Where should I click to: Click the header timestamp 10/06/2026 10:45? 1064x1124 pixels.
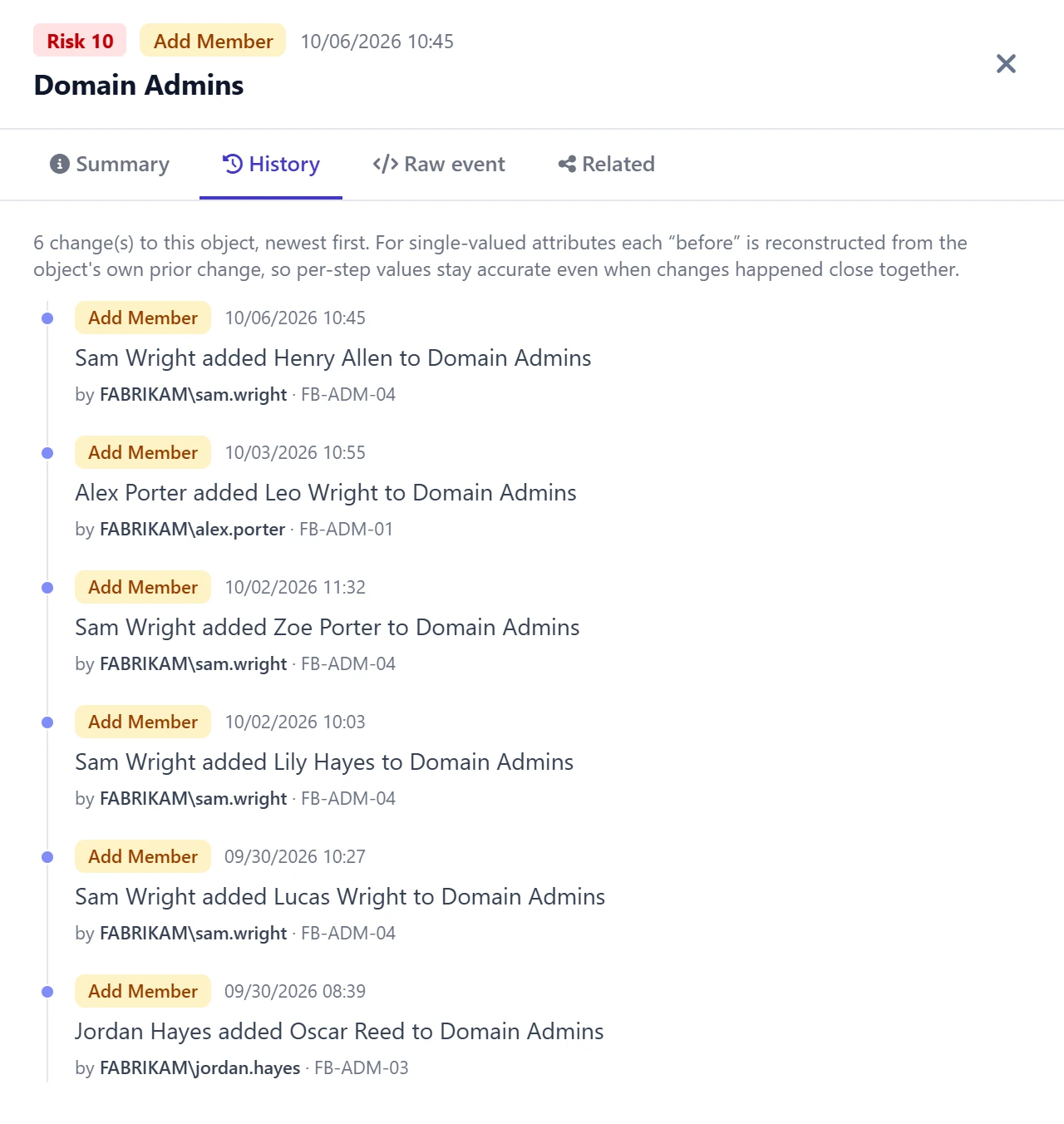click(377, 42)
